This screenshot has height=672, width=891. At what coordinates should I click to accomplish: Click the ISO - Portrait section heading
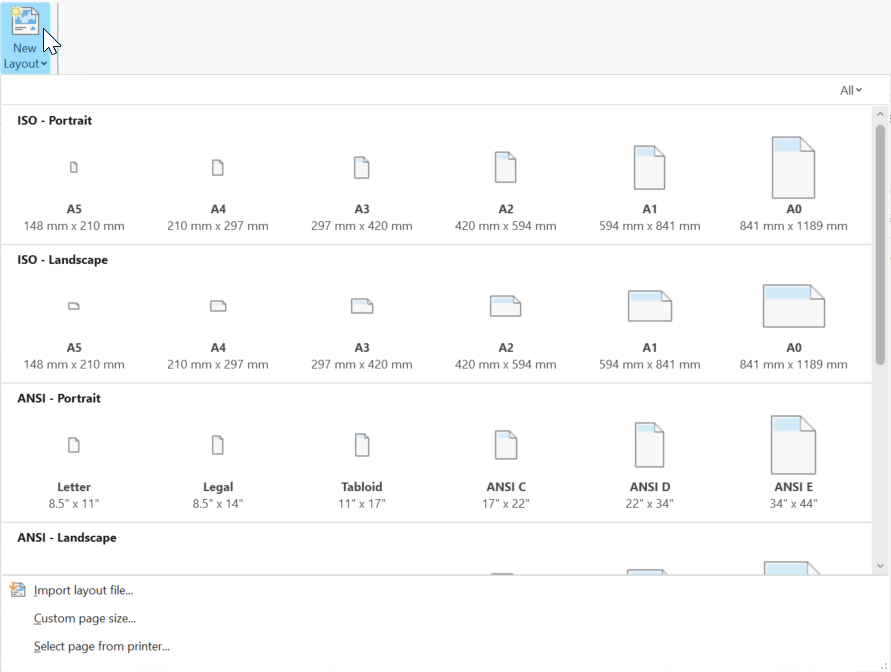pos(55,120)
